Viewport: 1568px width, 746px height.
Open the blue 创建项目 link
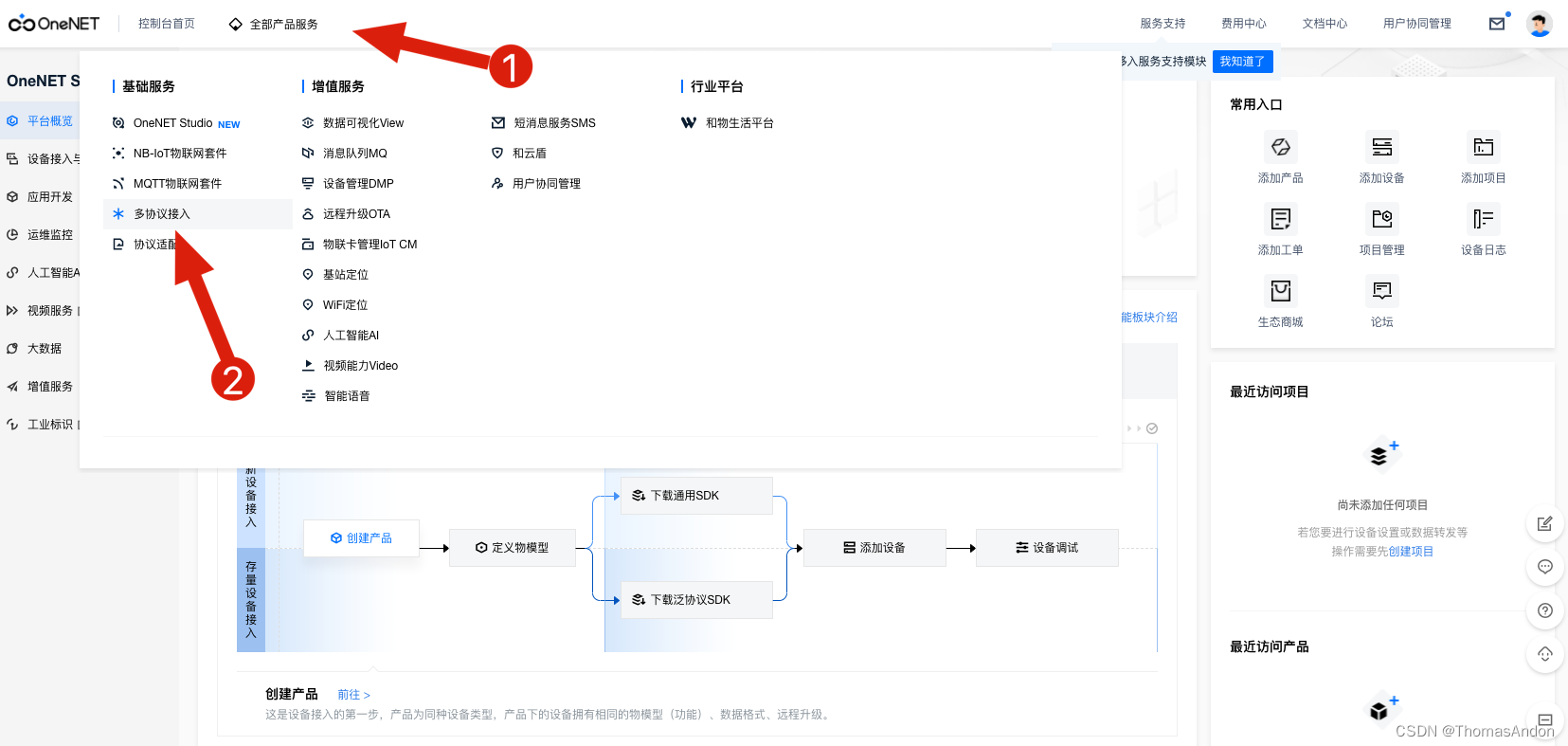[x=1411, y=552]
